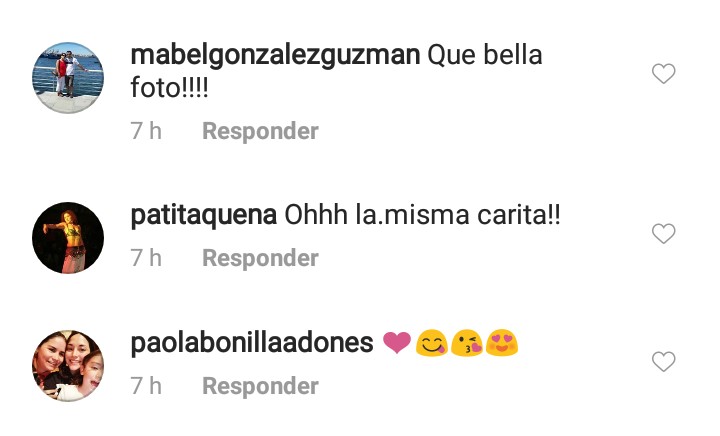This screenshot has height=436, width=720.
Task: Click the '7 h' timestamp under patitaquena's comment
Action: pyautogui.click(x=146, y=258)
